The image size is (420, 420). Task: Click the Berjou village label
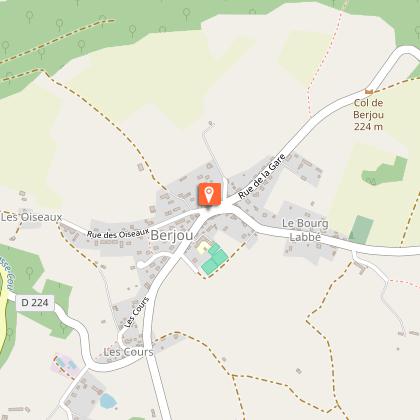(x=172, y=235)
